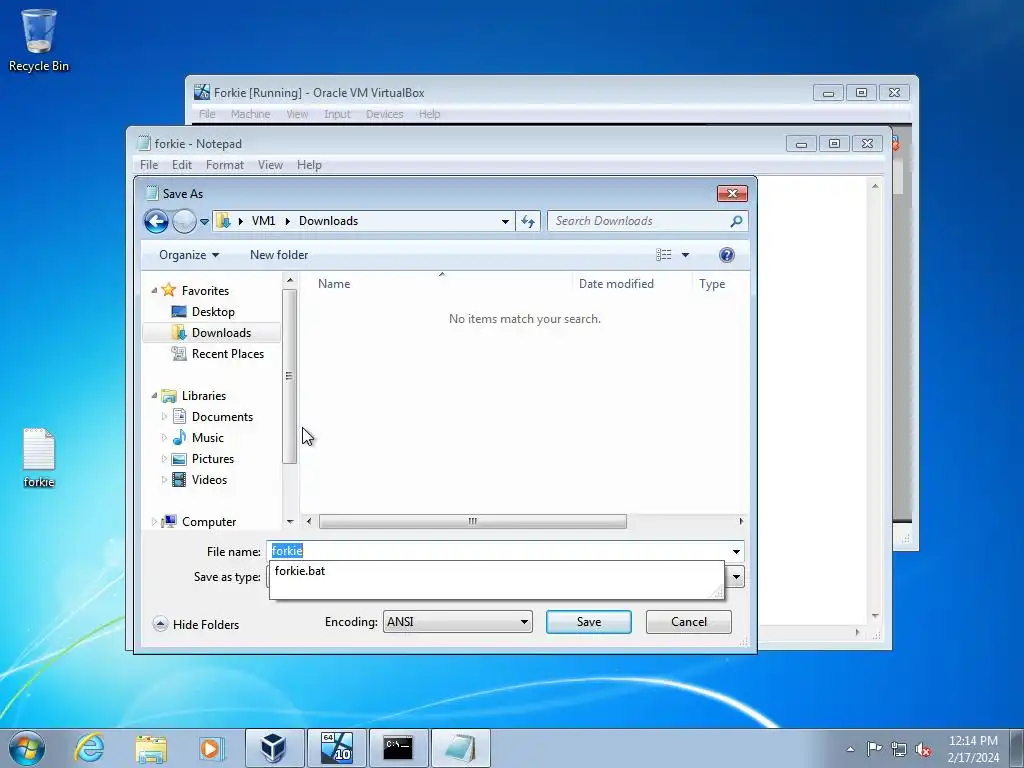Create a New folder
This screenshot has height=768, width=1024.
279,255
